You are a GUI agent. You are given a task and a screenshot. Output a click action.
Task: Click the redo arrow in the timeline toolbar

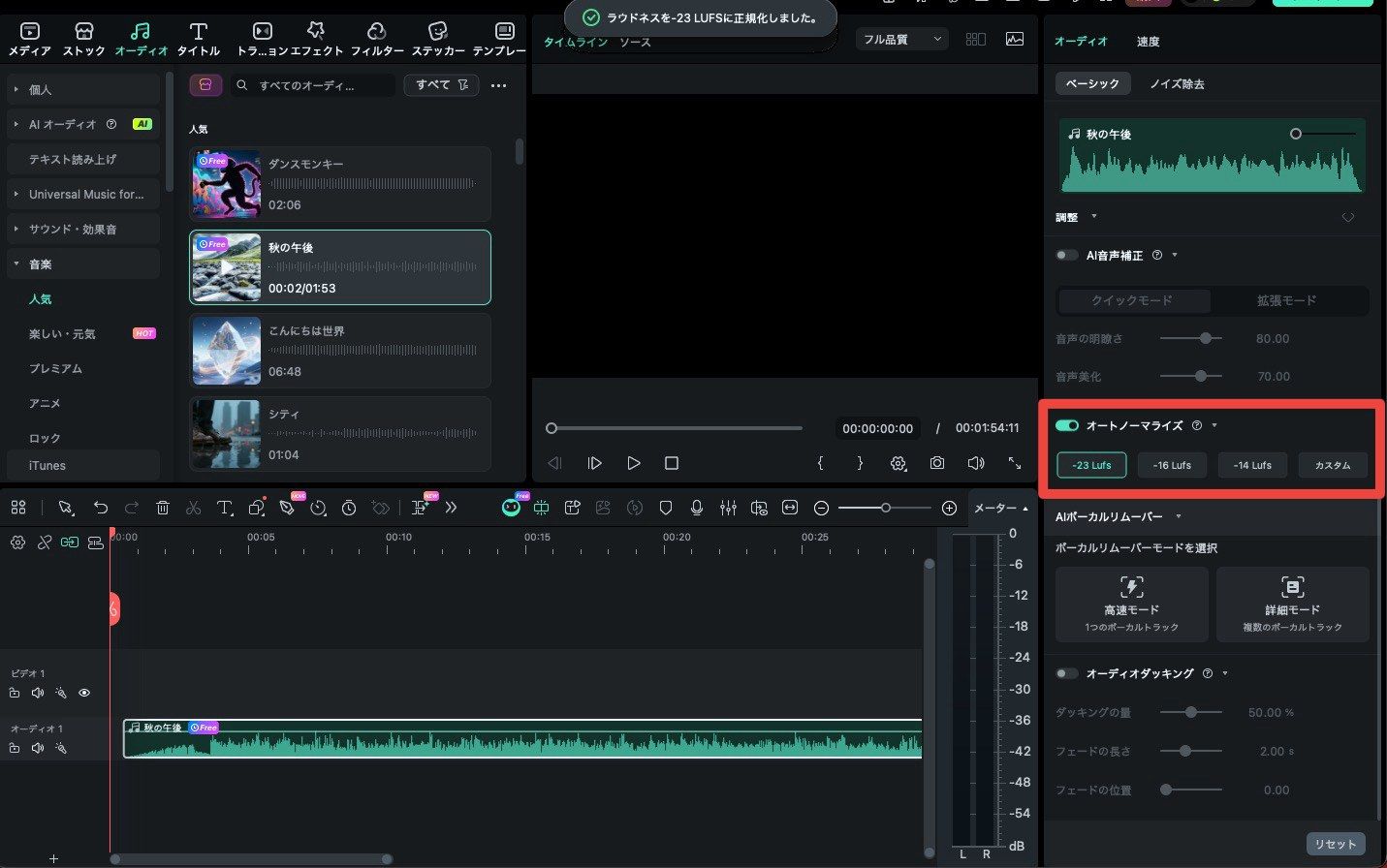pos(132,508)
